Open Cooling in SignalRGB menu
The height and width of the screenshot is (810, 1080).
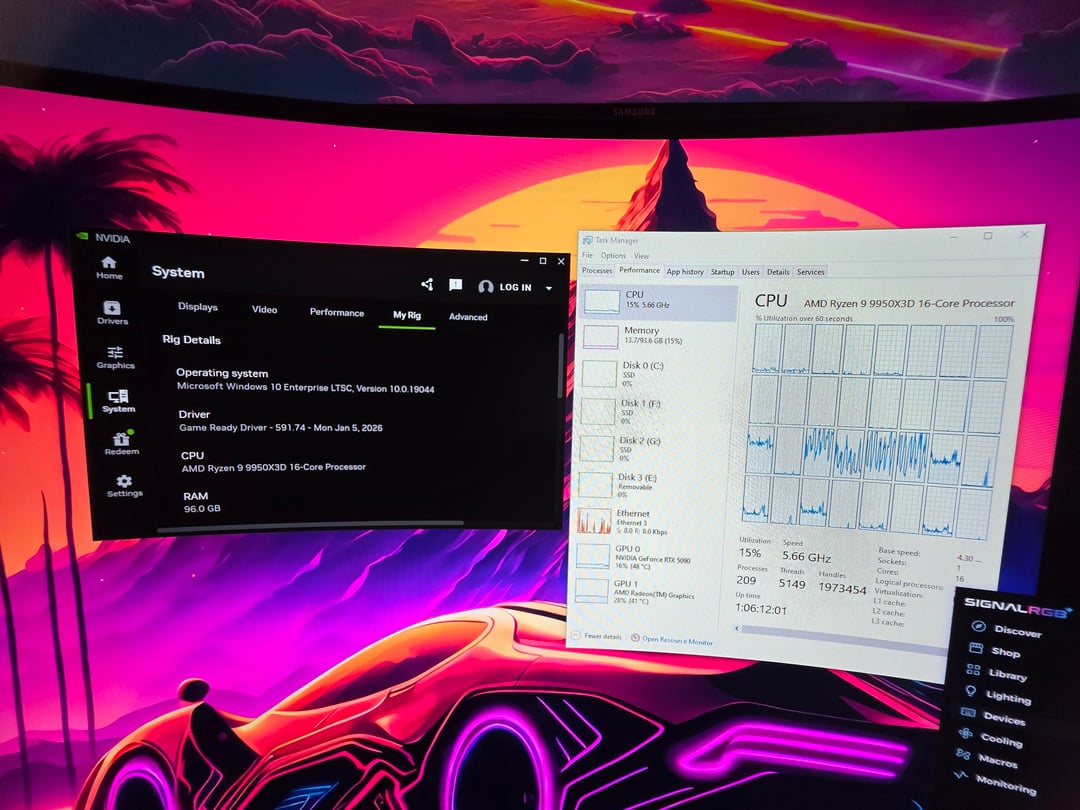coord(1000,740)
